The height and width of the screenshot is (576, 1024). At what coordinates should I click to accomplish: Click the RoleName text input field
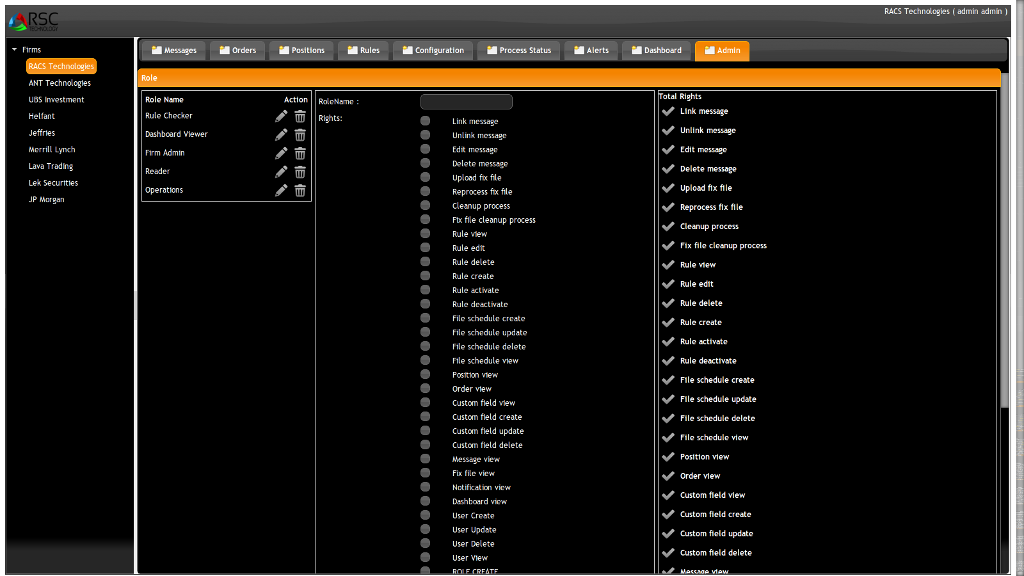466,102
